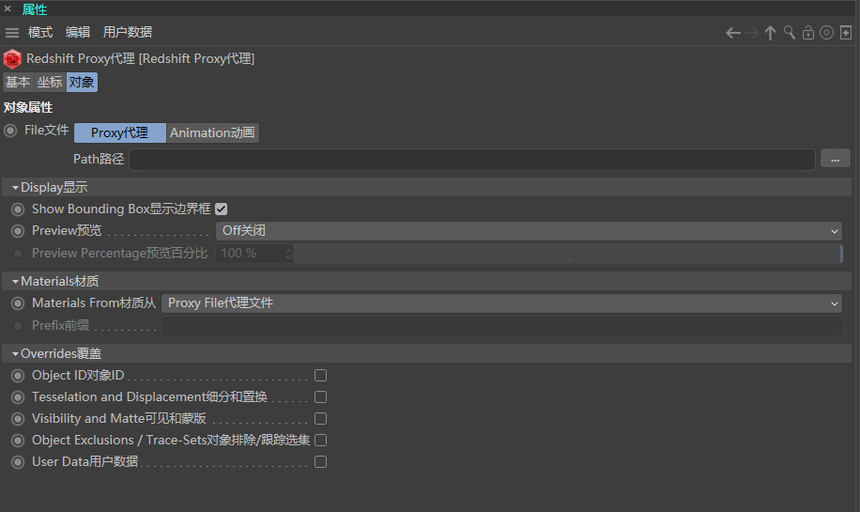
Task: Enable Tesselation and Displacement override checkbox
Action: (x=321, y=397)
